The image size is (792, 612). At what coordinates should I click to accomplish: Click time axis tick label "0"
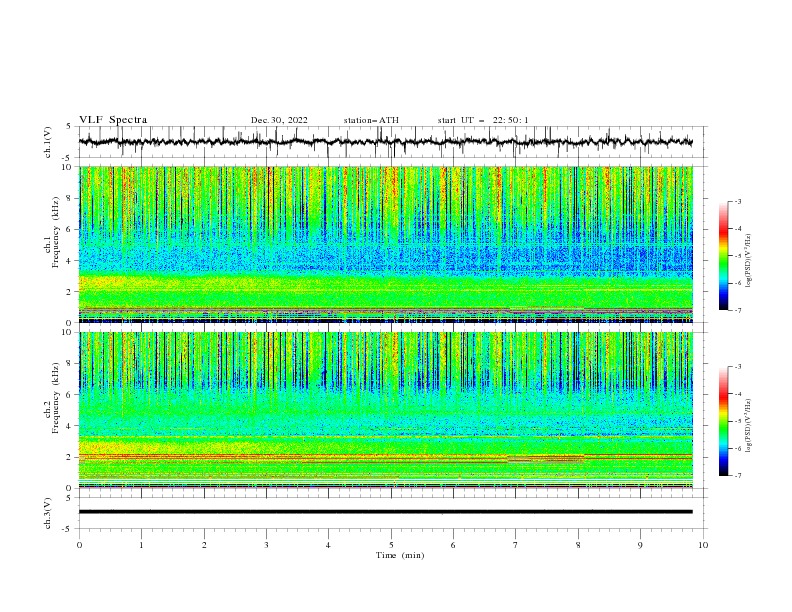tap(79, 545)
